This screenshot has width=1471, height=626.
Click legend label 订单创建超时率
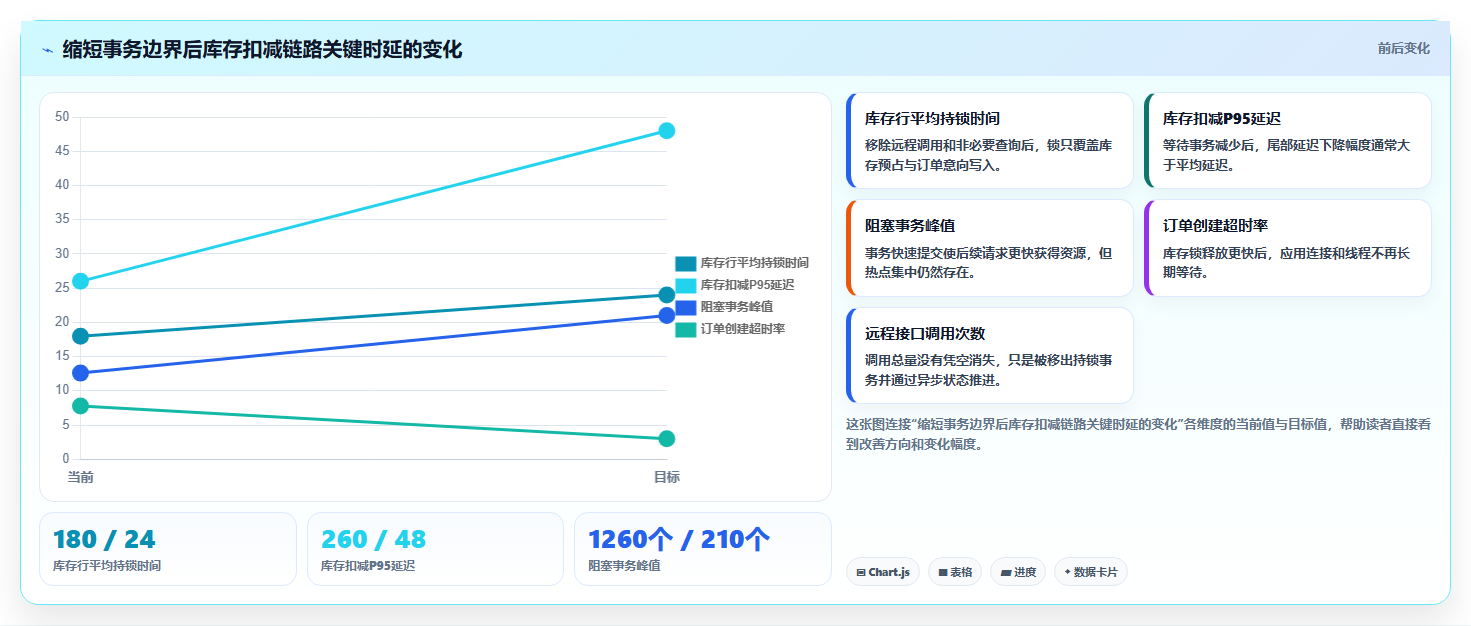(x=743, y=329)
